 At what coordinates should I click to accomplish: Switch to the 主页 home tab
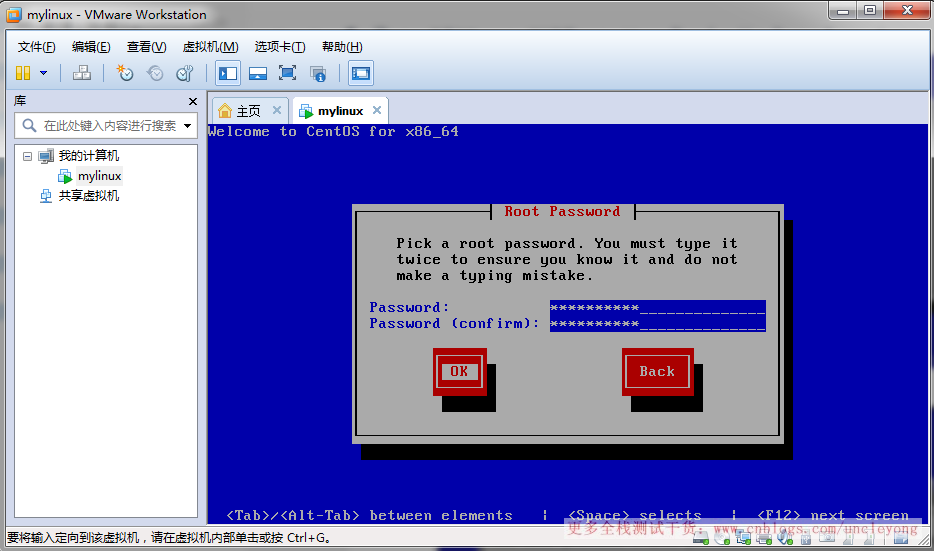[x=249, y=111]
